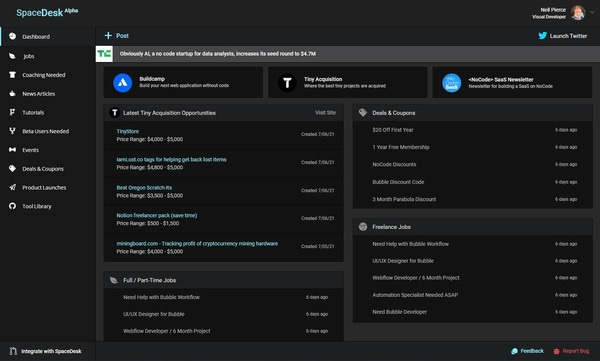Click 'Created 7/05/21' date text

point(317,247)
